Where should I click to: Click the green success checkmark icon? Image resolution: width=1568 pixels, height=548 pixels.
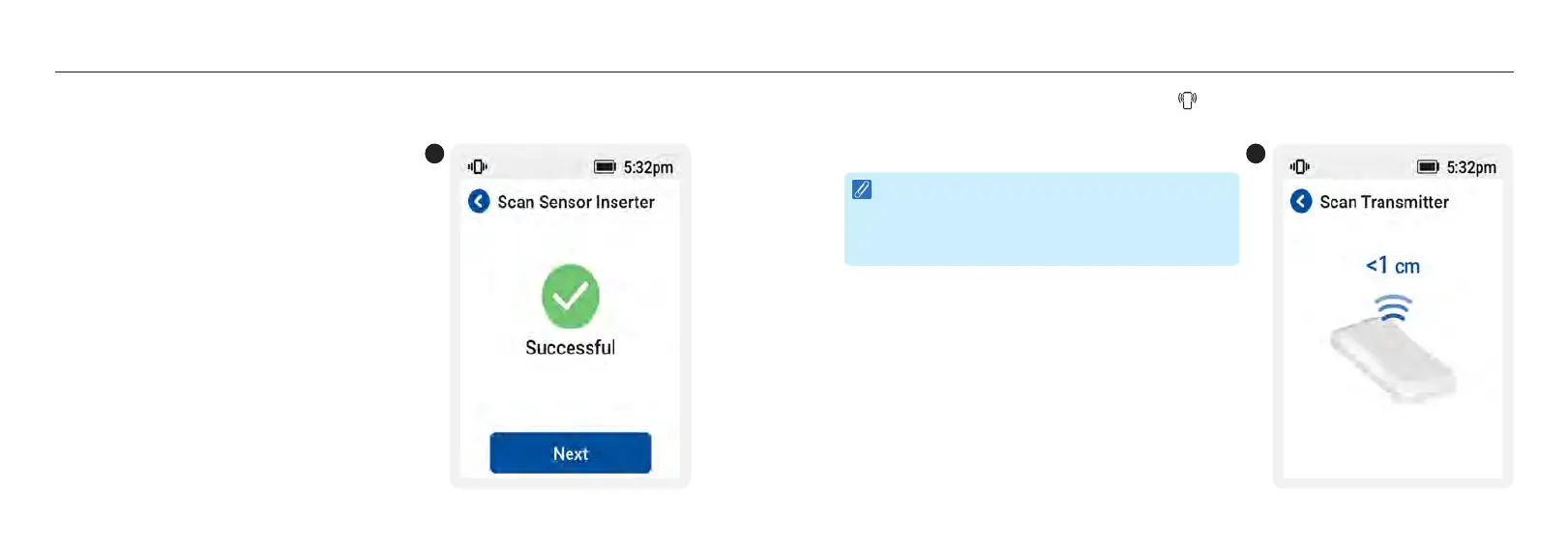pyautogui.click(x=571, y=296)
